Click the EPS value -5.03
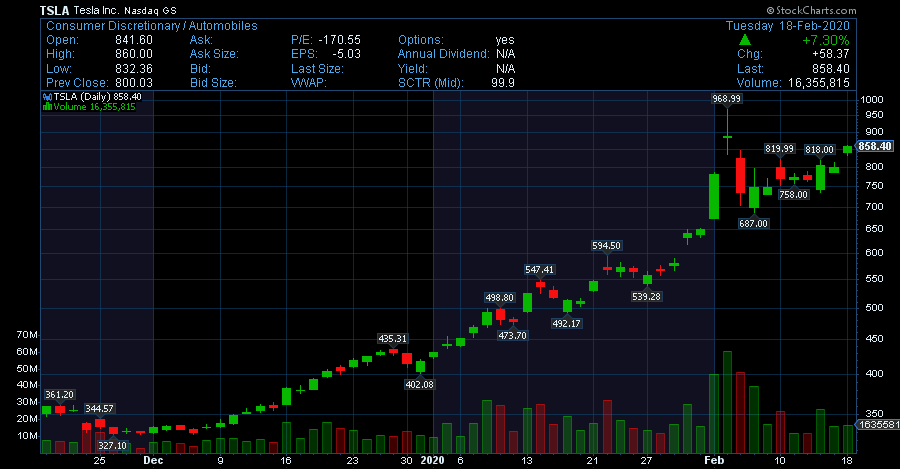900x469 pixels. click(x=347, y=54)
